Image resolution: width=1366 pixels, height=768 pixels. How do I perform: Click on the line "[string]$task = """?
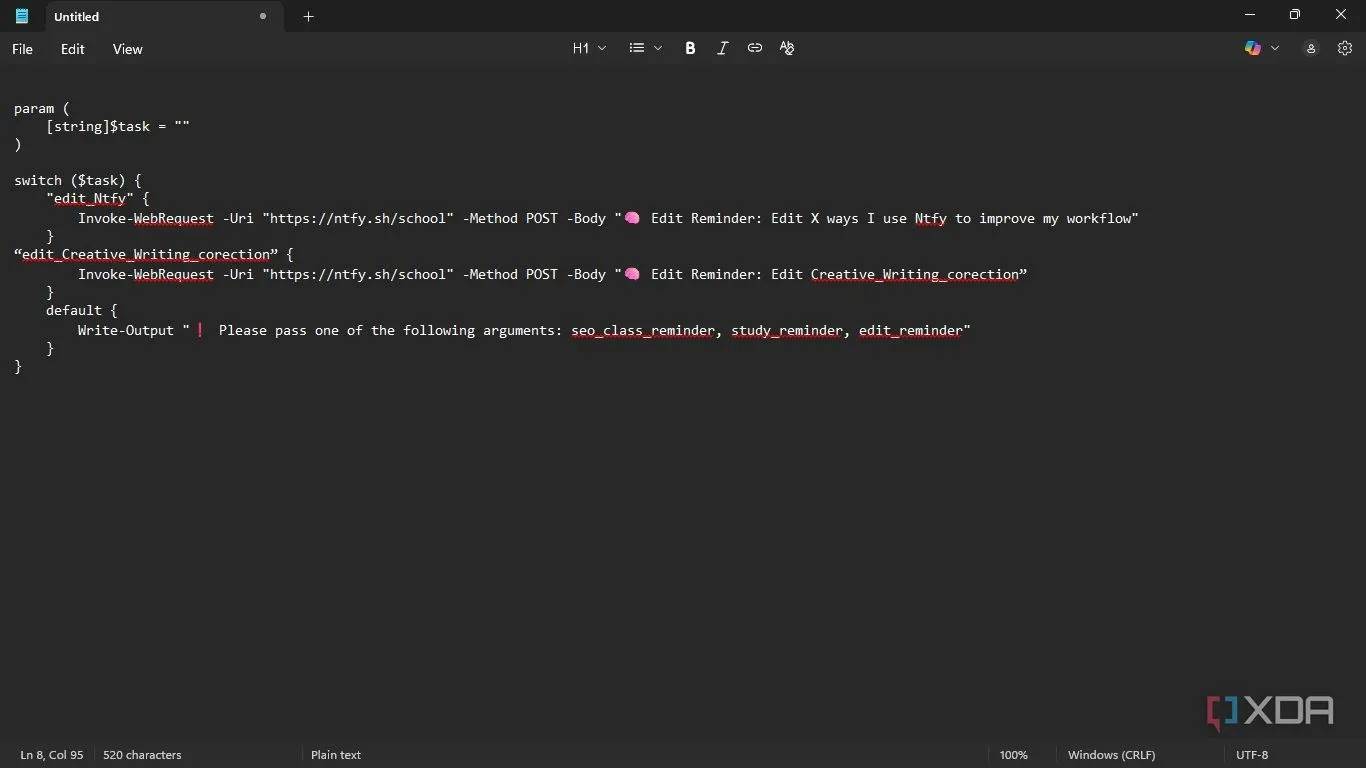click(118, 126)
